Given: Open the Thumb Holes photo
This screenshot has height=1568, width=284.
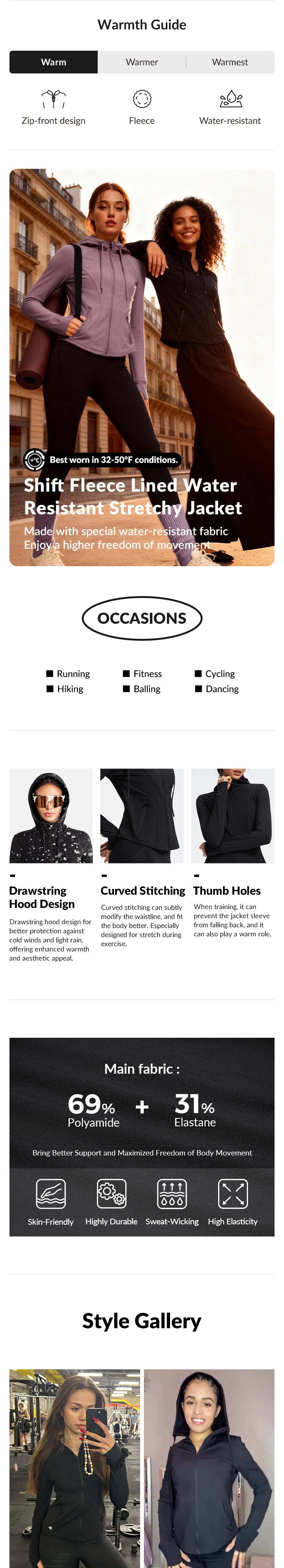Looking at the screenshot, I should (233, 816).
